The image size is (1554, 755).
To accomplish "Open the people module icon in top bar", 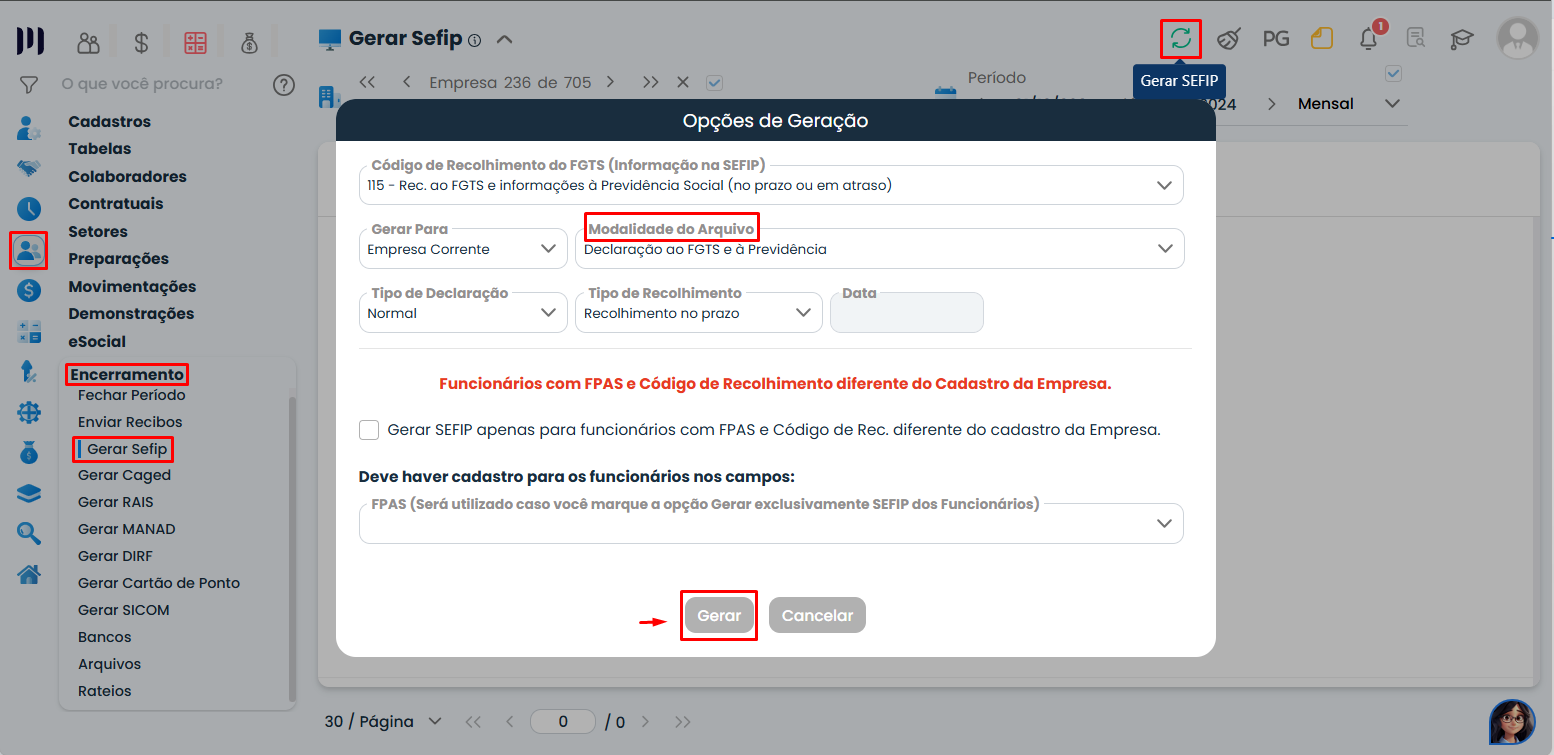I will tap(89, 42).
